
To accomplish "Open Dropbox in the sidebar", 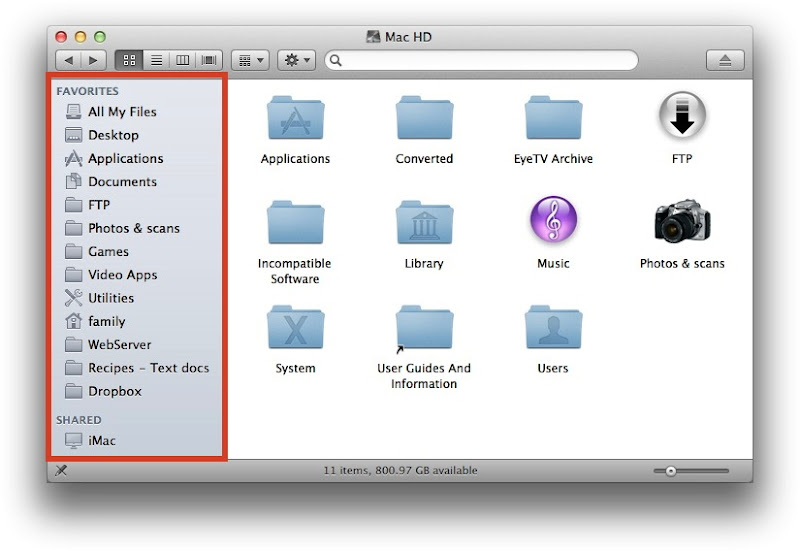I will pyautogui.click(x=104, y=391).
